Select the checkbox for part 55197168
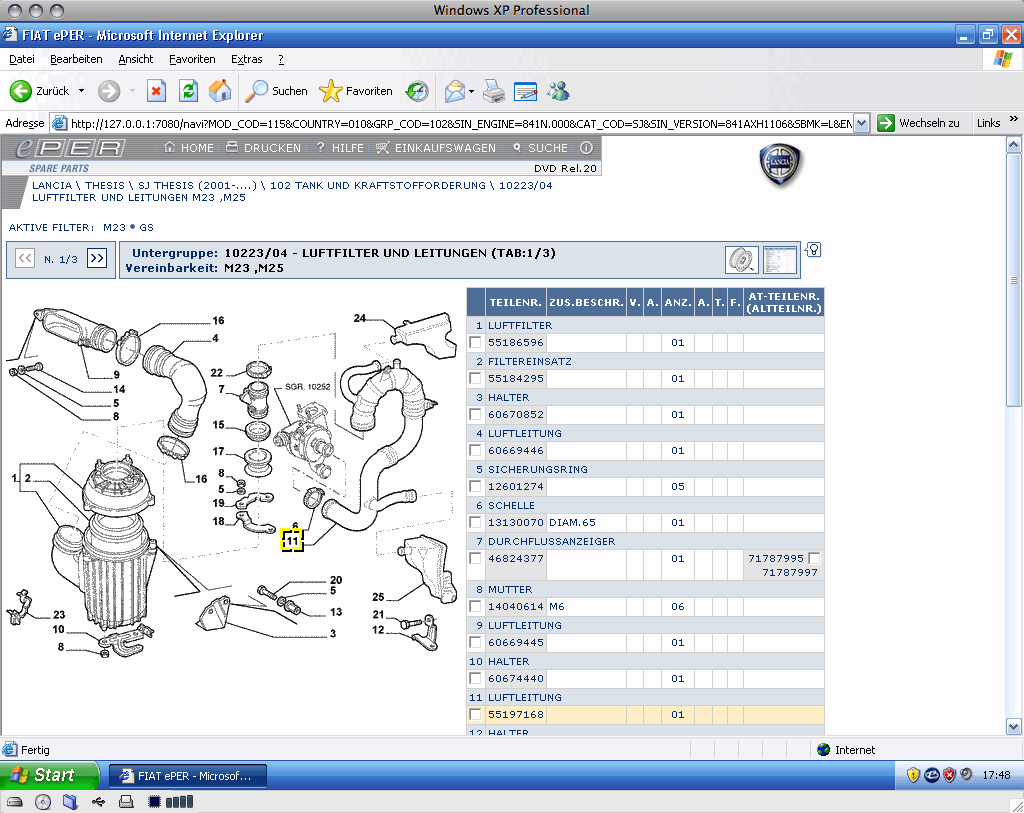The image size is (1024, 813). coord(475,714)
